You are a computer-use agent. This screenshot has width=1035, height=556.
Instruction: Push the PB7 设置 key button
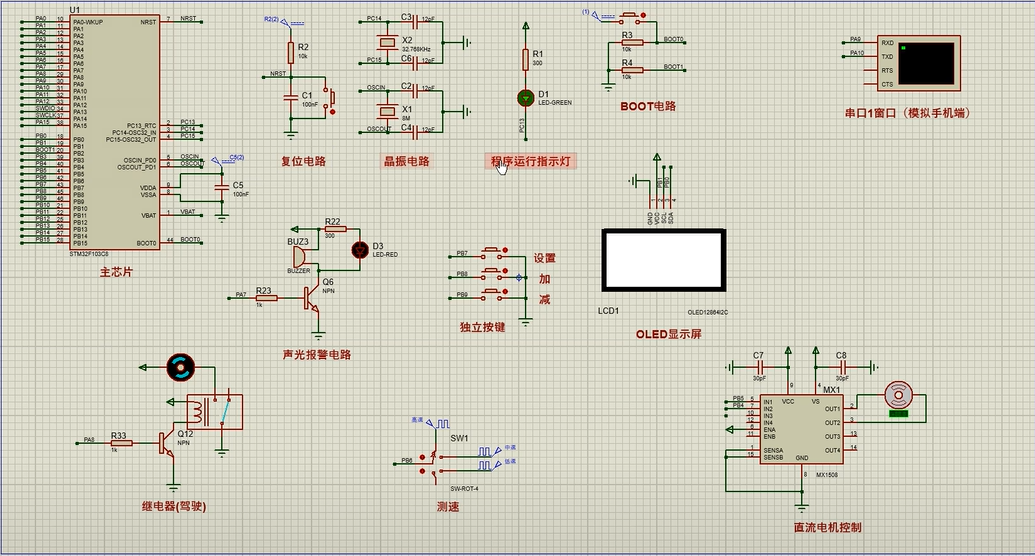tap(492, 253)
